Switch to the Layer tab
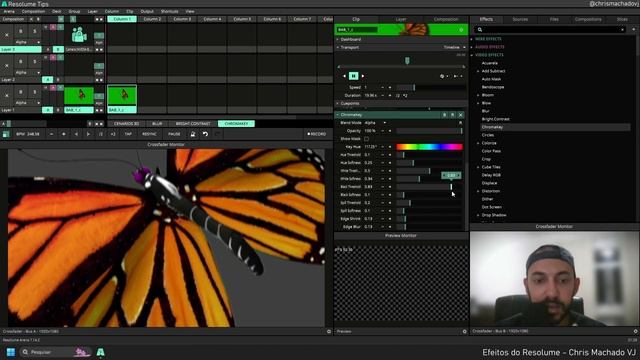The width and height of the screenshot is (640, 360). click(x=401, y=19)
